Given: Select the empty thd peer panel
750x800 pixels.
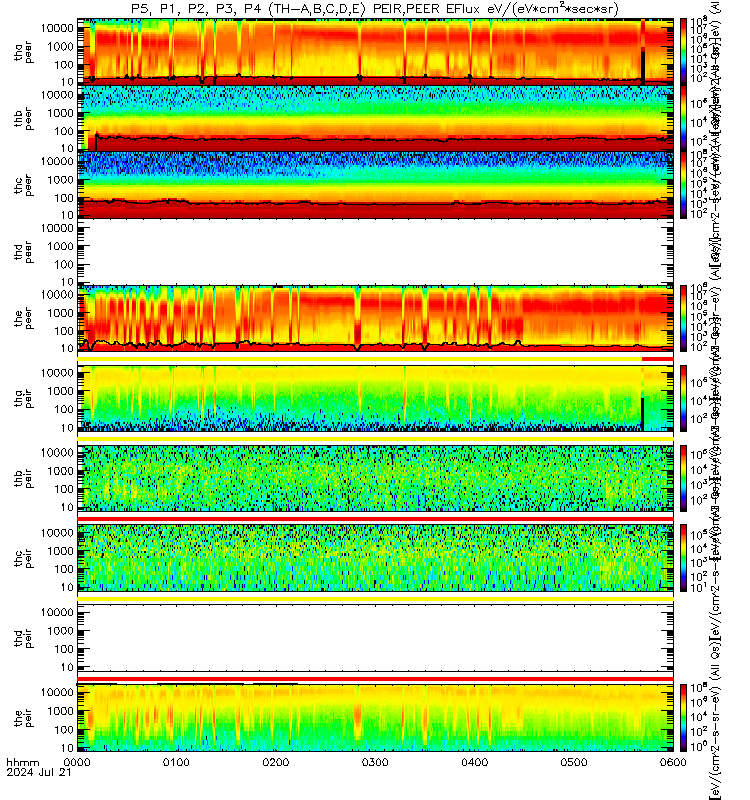Looking at the screenshot, I should coord(376,252).
